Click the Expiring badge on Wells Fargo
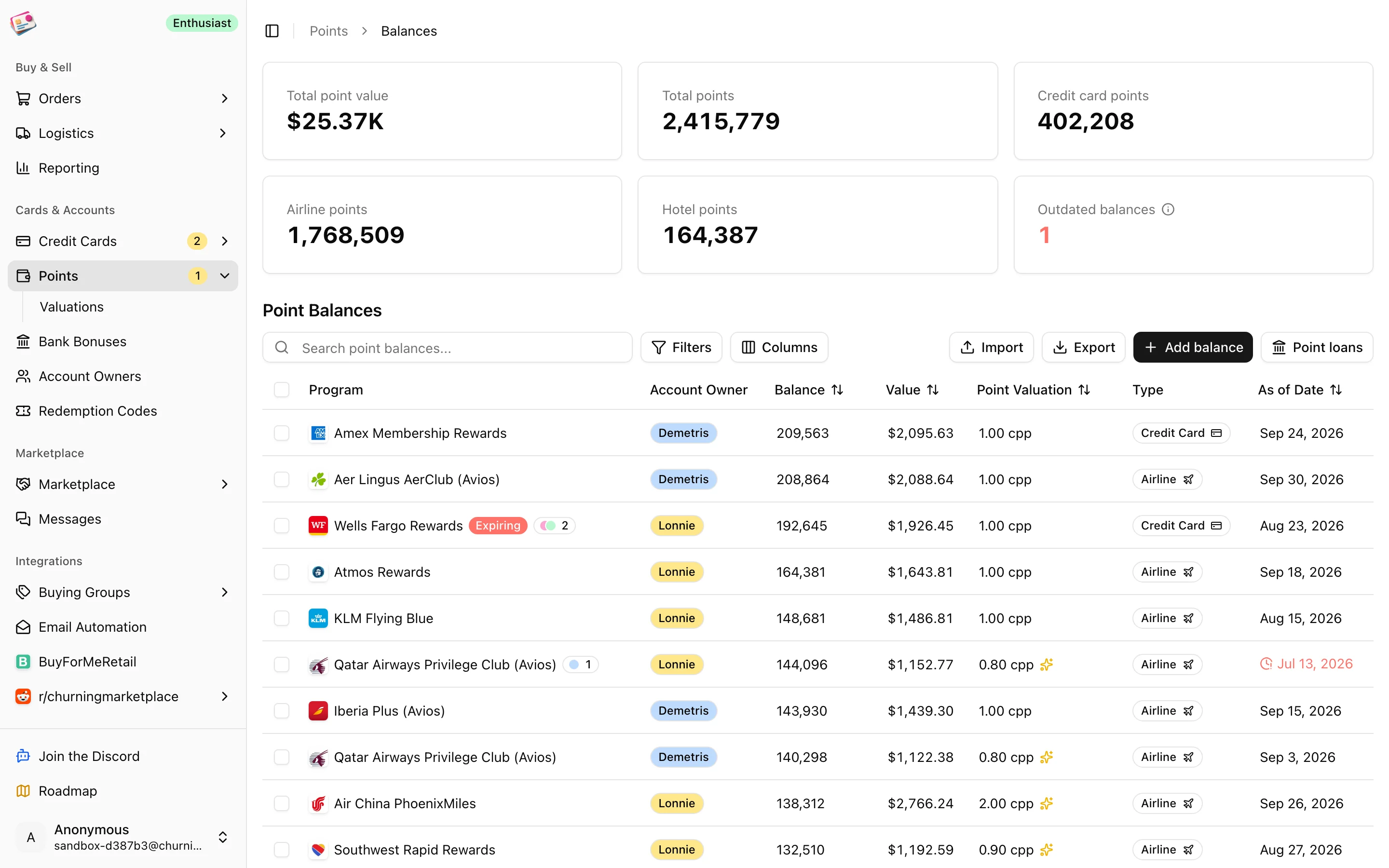 (498, 525)
